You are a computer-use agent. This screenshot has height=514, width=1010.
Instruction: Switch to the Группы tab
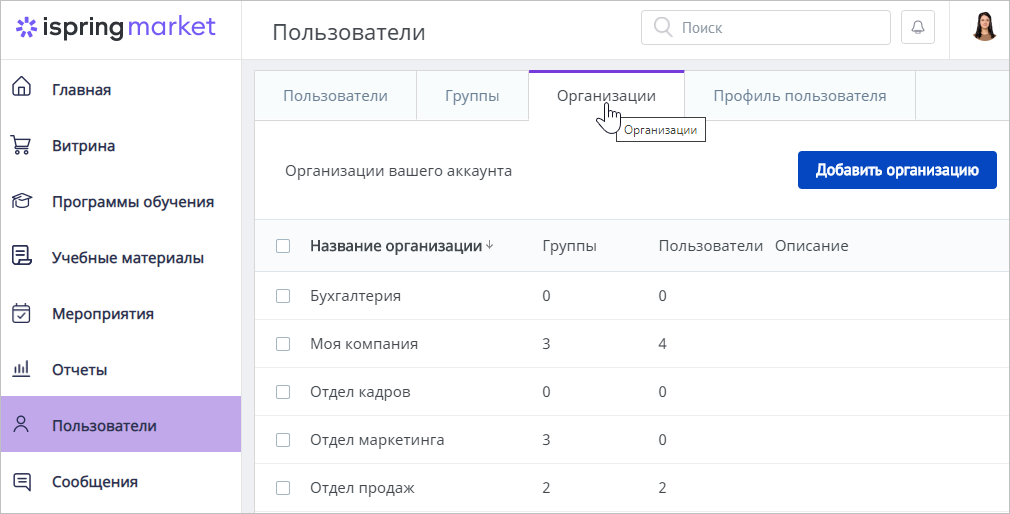click(x=472, y=96)
